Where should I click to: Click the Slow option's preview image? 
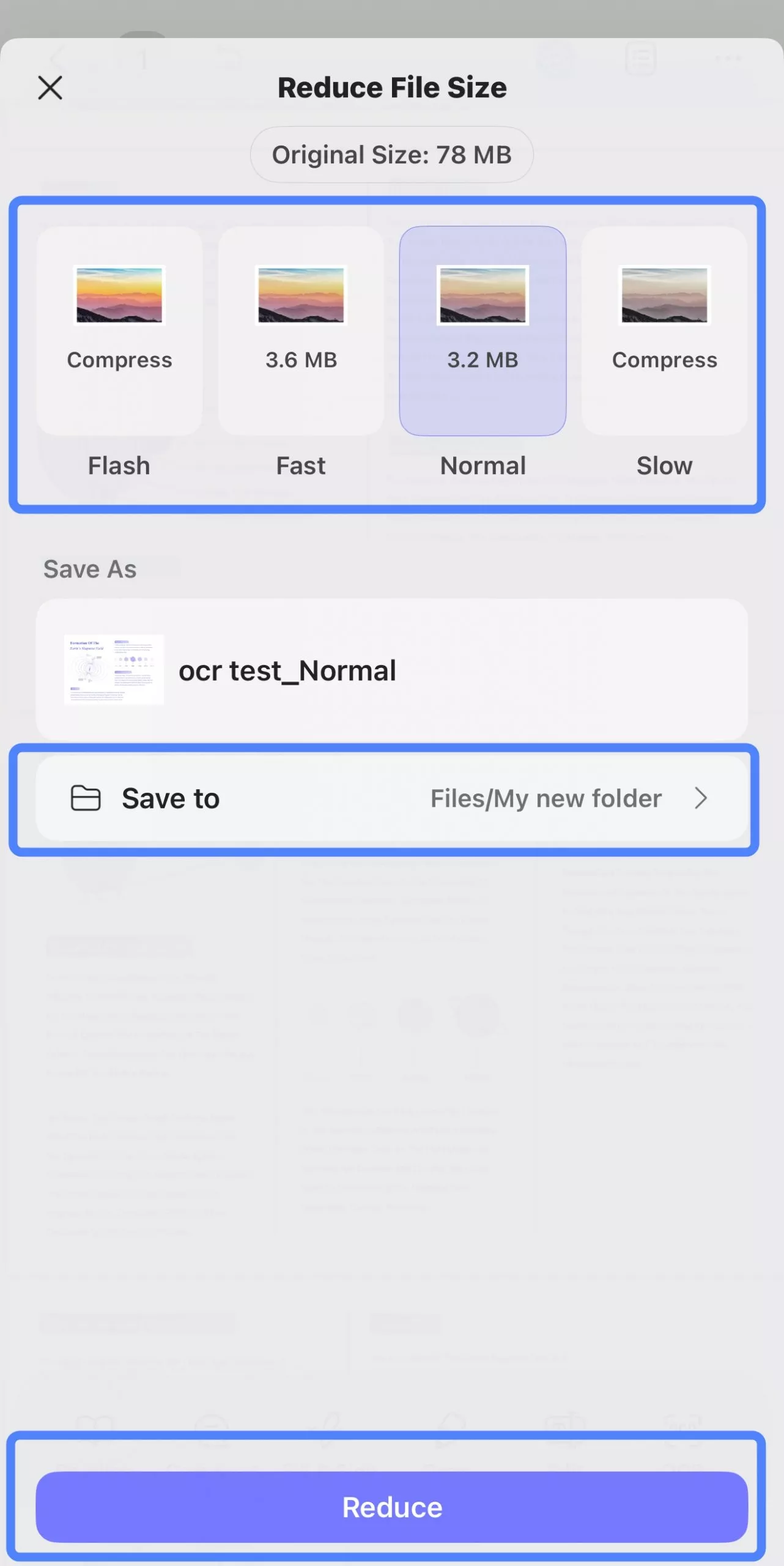(664, 295)
